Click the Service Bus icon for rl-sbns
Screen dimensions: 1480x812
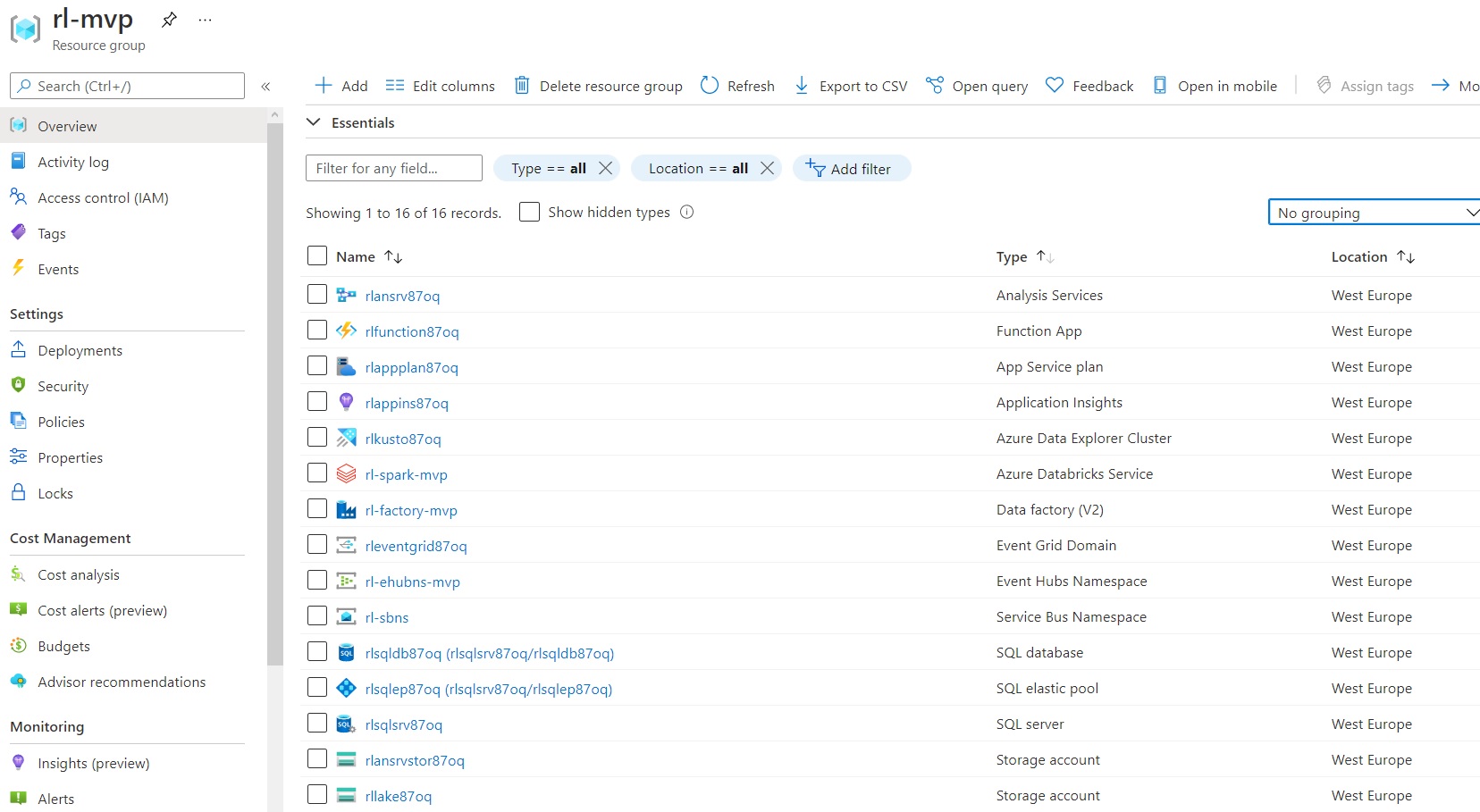pyautogui.click(x=346, y=616)
